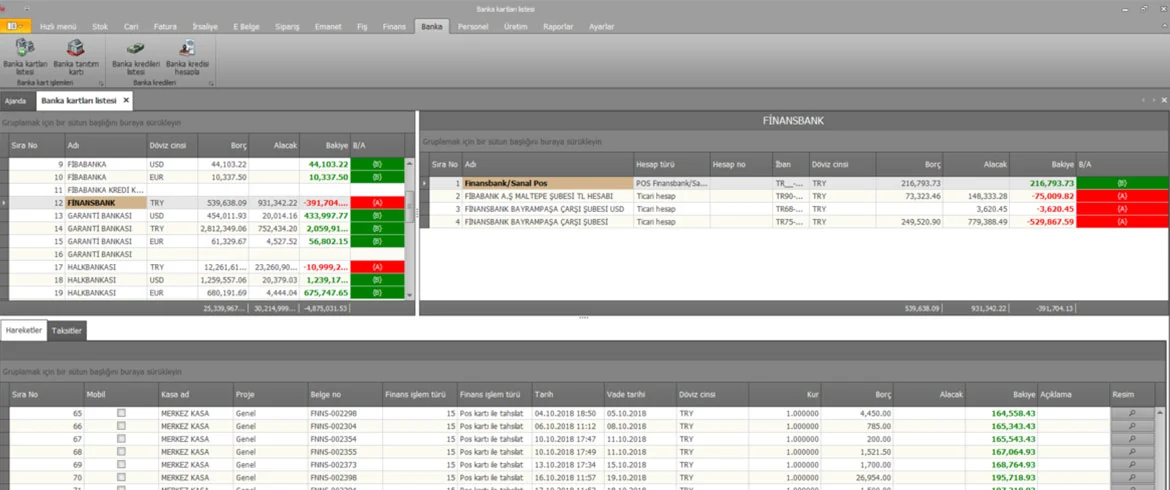This screenshot has width=1170, height=490.
Task: Select the Ajanda document tab
Action: coord(16,101)
